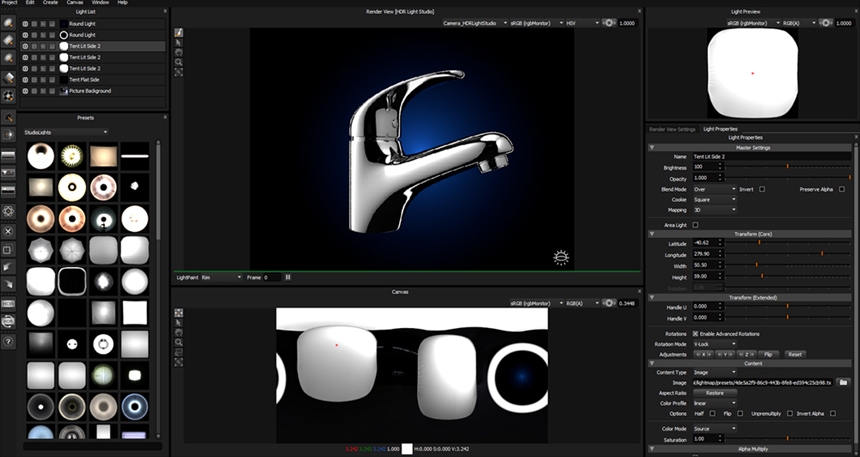This screenshot has height=457, width=860.
Task: Open the Camera_HDRLightStudio camera dropdown
Action: 474,23
